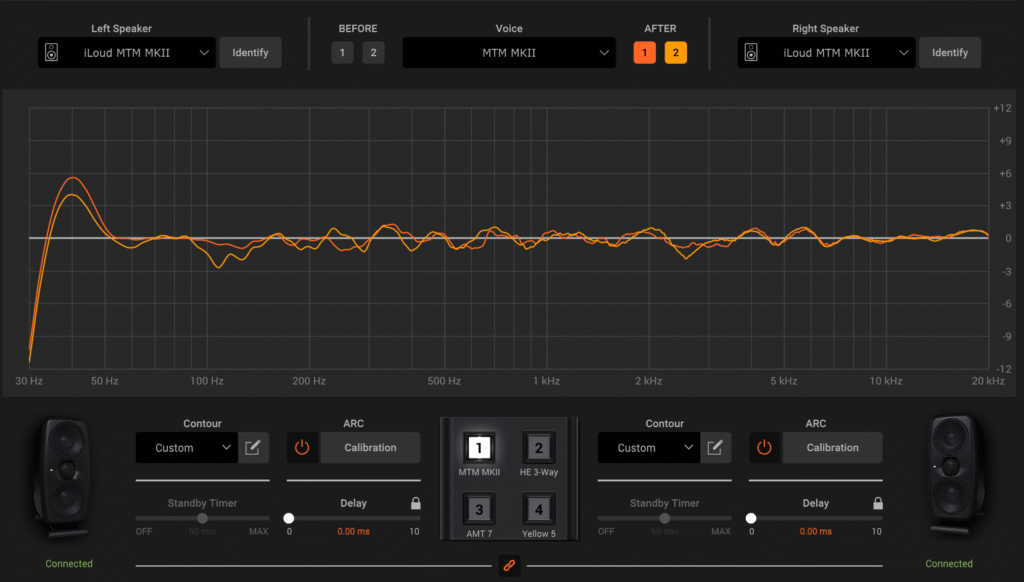Select voice preset 4 Yellow 5
The height and width of the screenshot is (582, 1024).
tap(539, 509)
